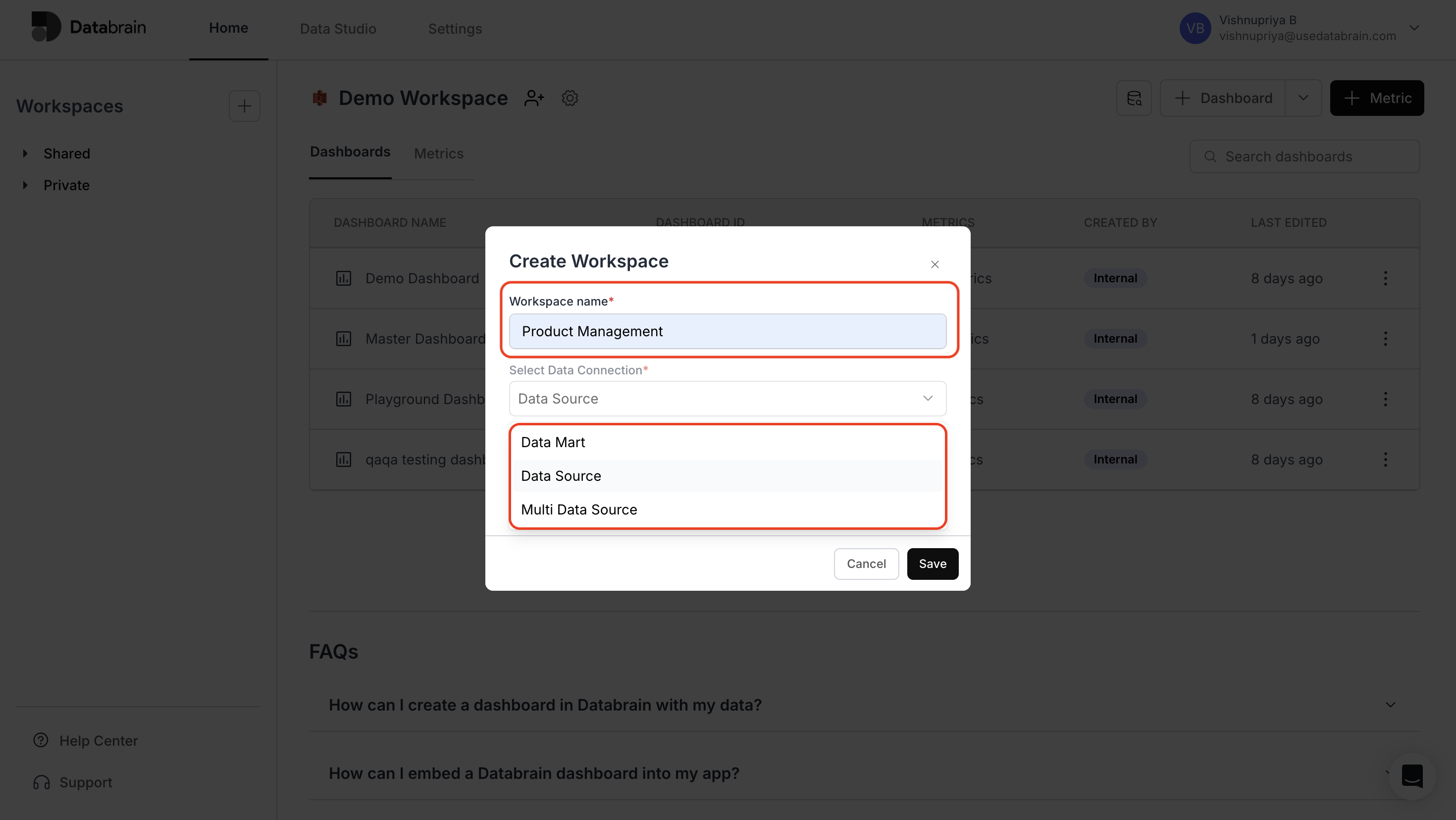This screenshot has height=820, width=1456.
Task: Expand the Private workspaces tree
Action: [25, 185]
